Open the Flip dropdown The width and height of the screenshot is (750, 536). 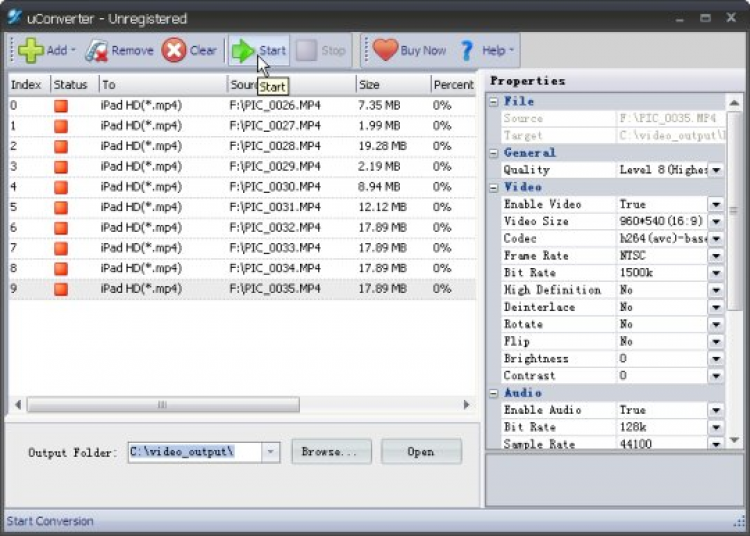[x=716, y=342]
